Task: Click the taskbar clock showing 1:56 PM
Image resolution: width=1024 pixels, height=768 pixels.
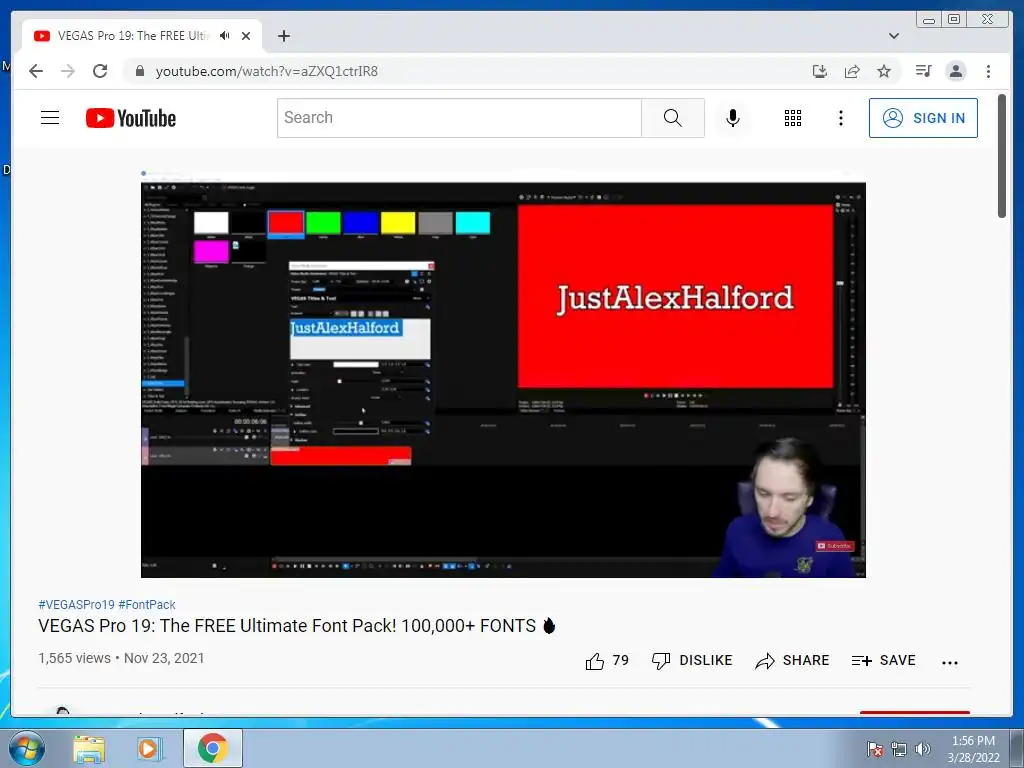Action: point(973,749)
